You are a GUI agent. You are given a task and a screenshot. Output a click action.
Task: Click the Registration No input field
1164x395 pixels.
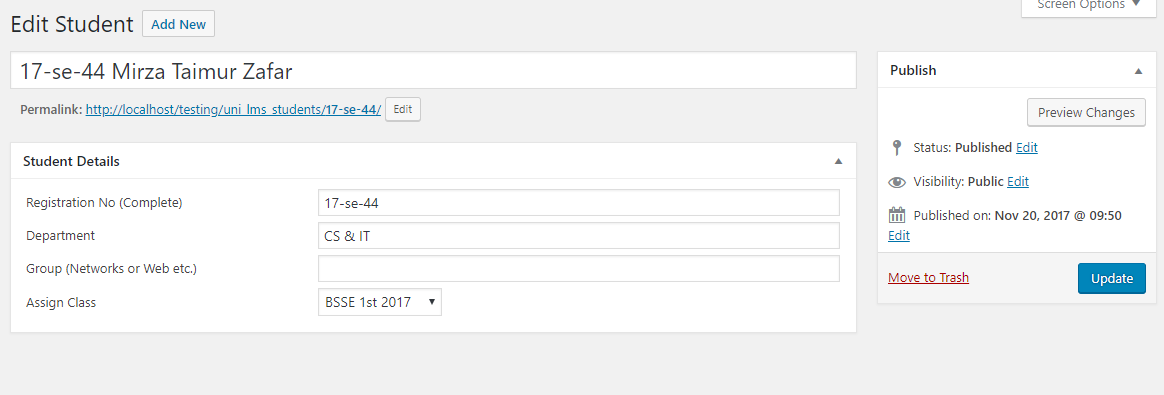tap(578, 203)
